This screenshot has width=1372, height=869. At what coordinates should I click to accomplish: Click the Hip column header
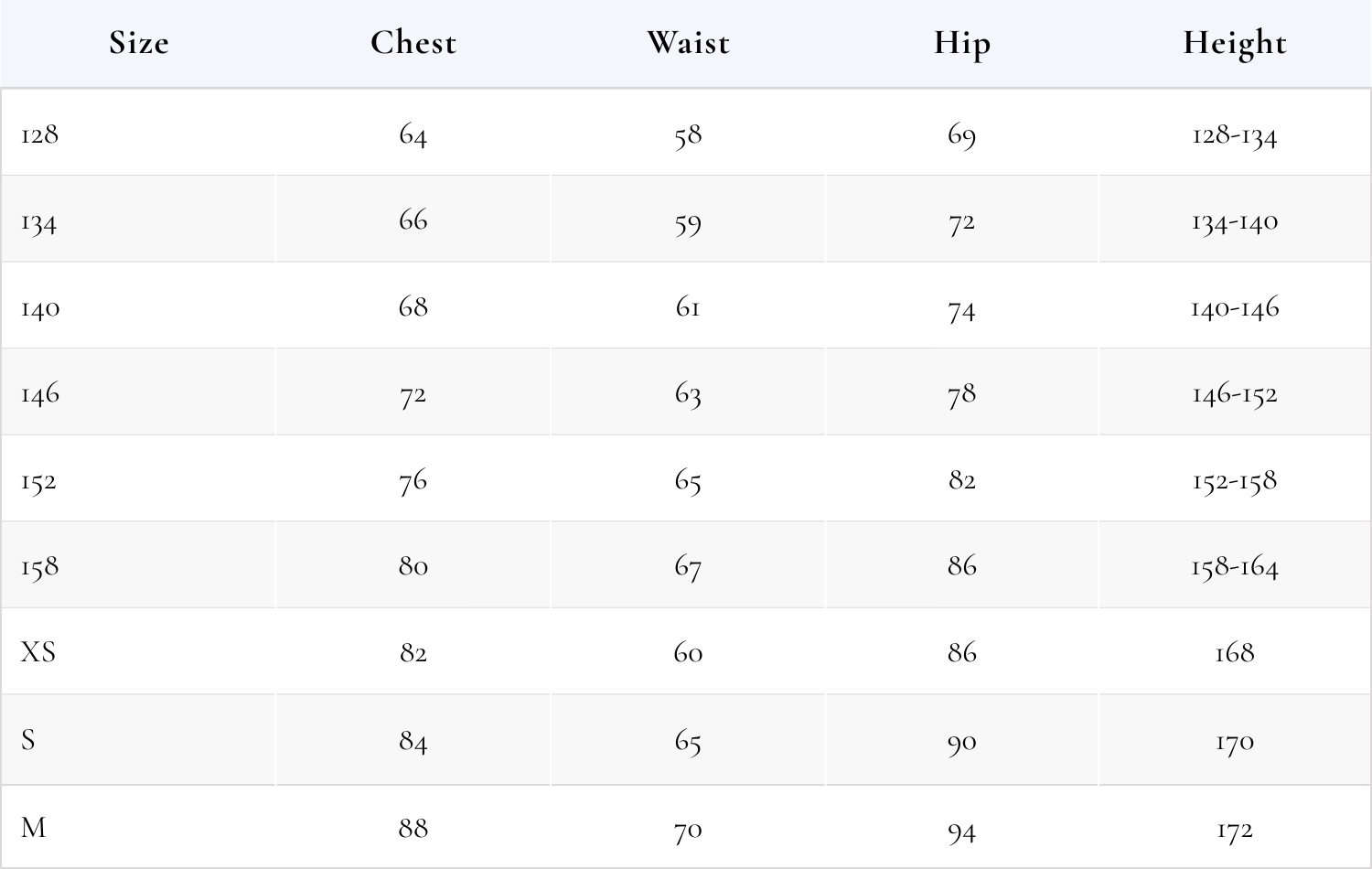click(961, 43)
